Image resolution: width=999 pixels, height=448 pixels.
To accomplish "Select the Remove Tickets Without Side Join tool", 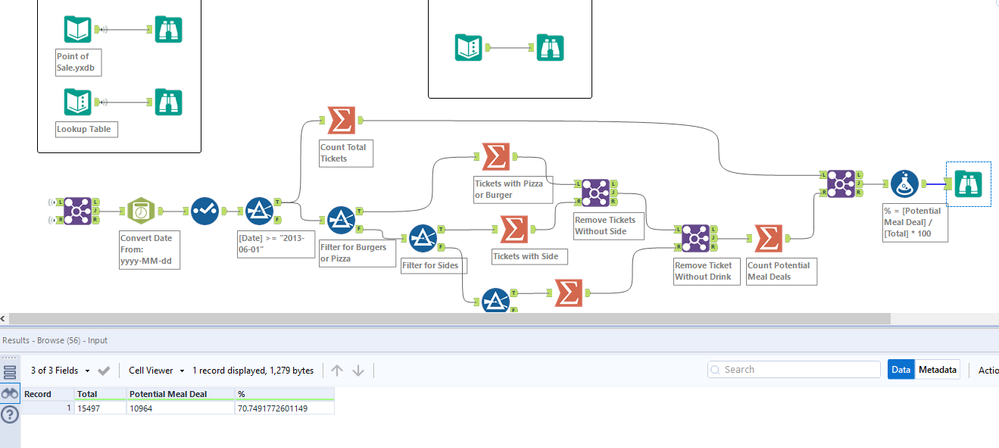I will 596,192.
